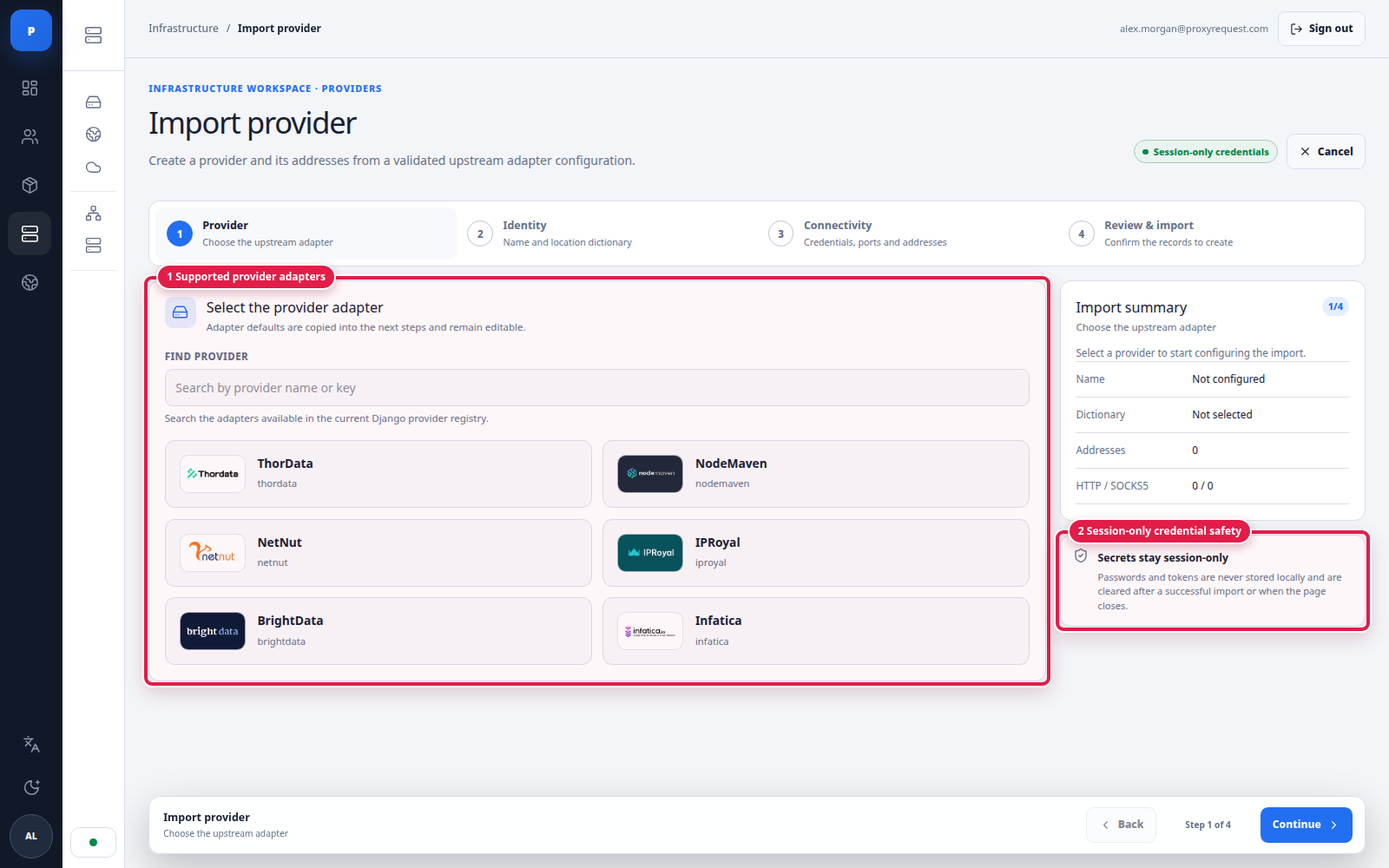Image resolution: width=1389 pixels, height=868 pixels.
Task: Open the hard drive icon in light sidebar
Action: [94, 102]
